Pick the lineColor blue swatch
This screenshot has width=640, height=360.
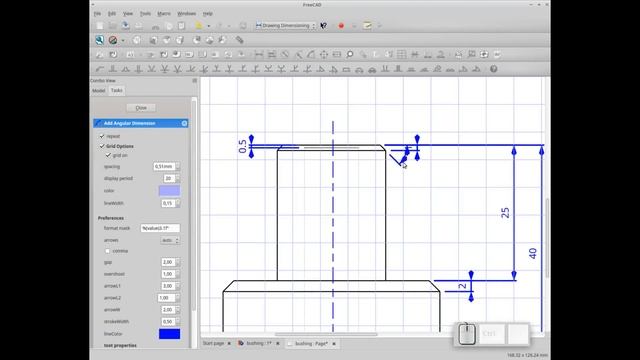(169, 334)
